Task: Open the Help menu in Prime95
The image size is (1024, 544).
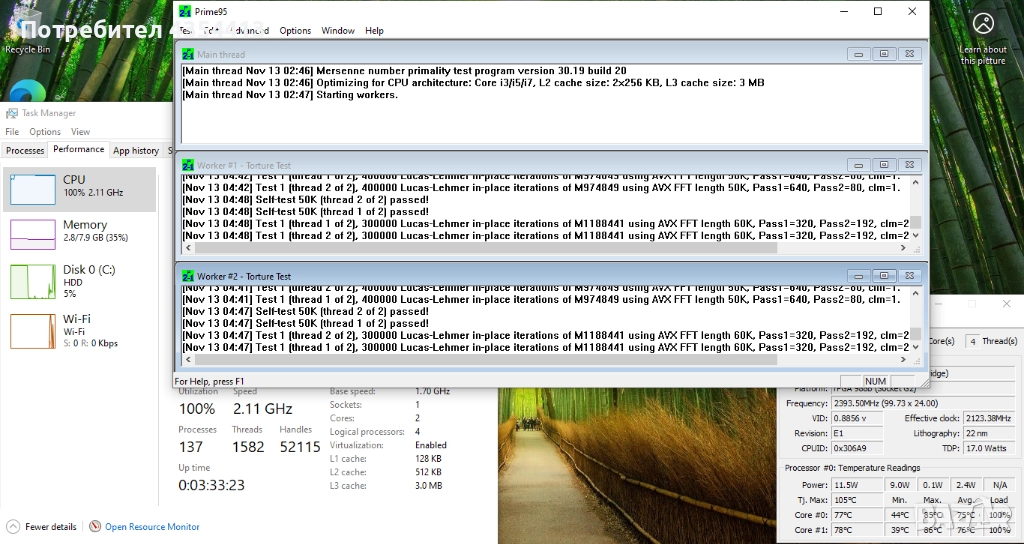Action: [x=374, y=31]
